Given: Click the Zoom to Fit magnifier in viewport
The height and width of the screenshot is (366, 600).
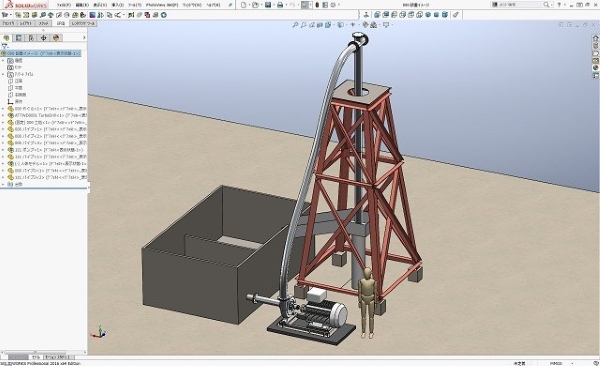Looking at the screenshot, I should click(295, 25).
